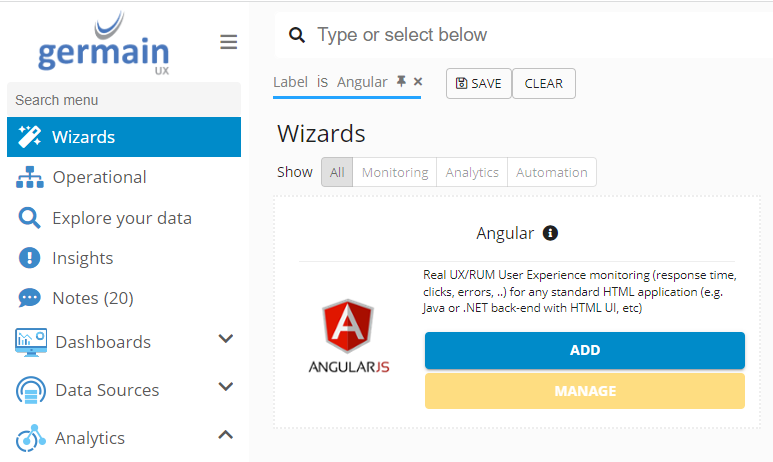The width and height of the screenshot is (773, 462).
Task: Expand the Dashboards section
Action: (226, 340)
